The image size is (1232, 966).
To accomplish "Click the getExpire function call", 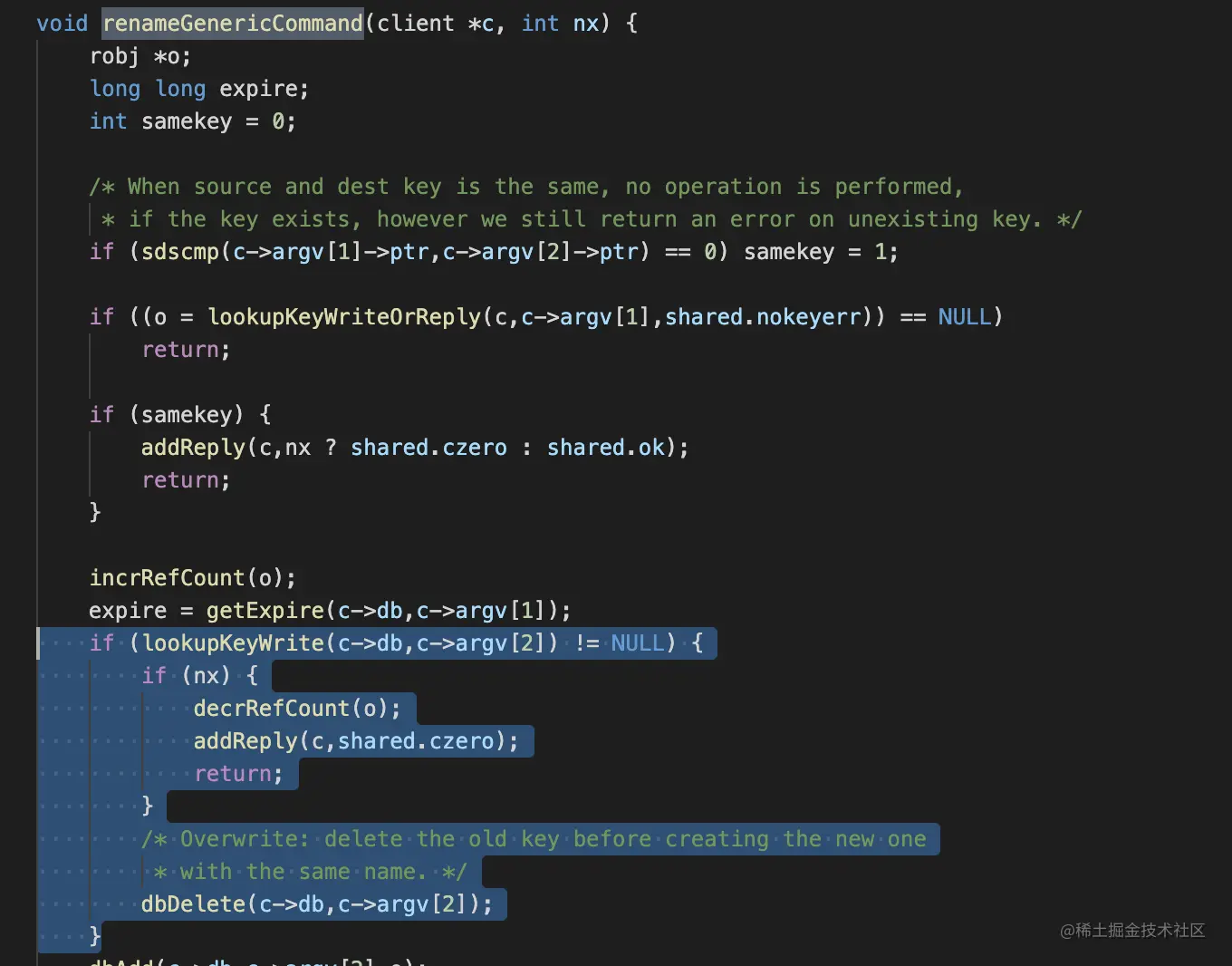I will click(x=265, y=611).
